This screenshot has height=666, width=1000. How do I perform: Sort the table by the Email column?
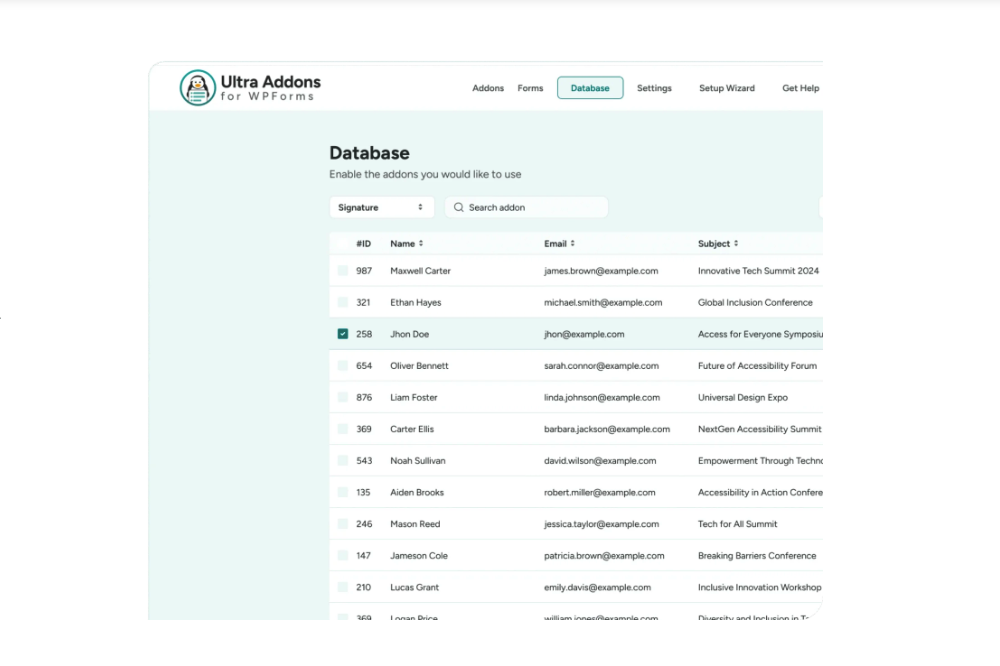tap(573, 243)
